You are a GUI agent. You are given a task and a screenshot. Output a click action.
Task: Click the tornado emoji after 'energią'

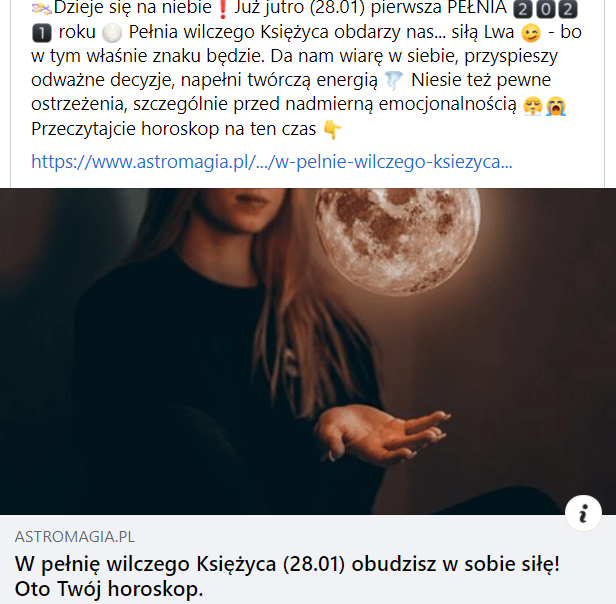click(x=394, y=81)
